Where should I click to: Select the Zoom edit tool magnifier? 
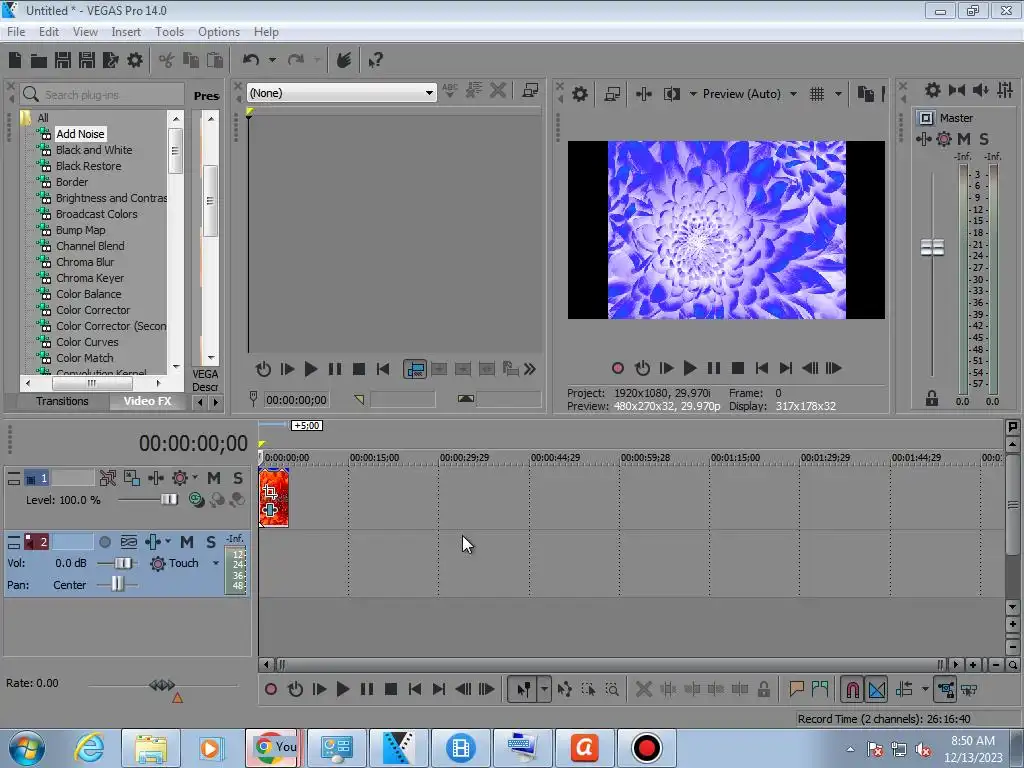tap(612, 689)
